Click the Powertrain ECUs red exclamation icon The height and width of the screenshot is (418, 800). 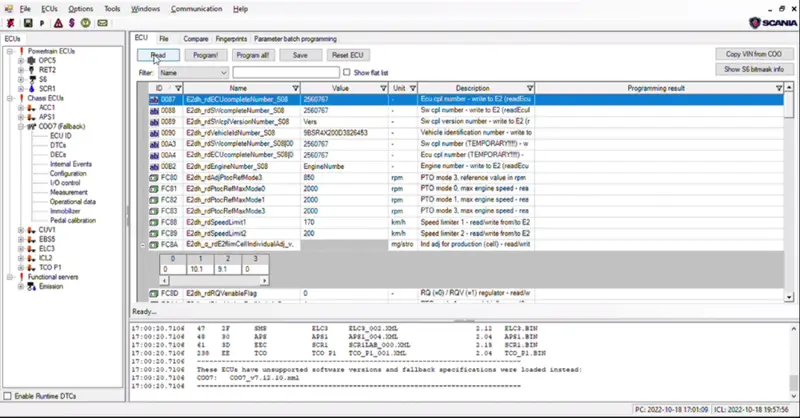click(21, 51)
